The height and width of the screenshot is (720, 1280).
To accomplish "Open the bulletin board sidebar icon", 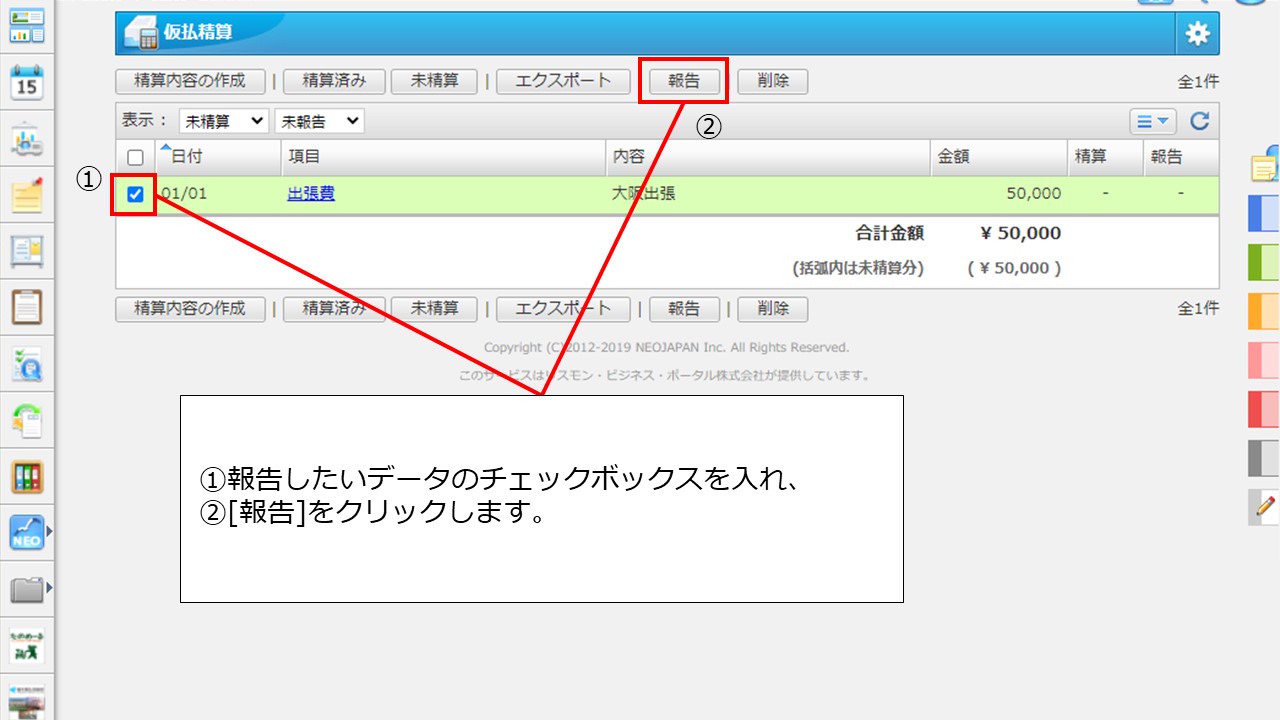I will pos(27,250).
